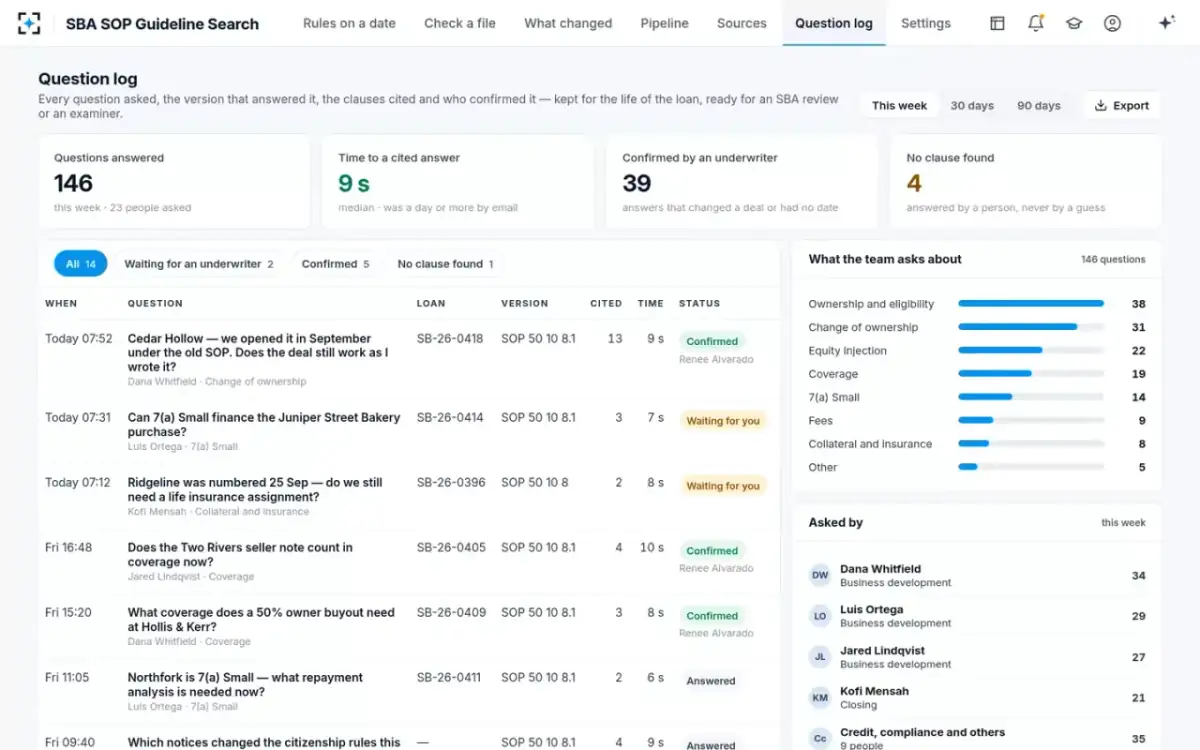Click the Answered badge for SB-26-0411
The height and width of the screenshot is (750, 1200).
(711, 681)
